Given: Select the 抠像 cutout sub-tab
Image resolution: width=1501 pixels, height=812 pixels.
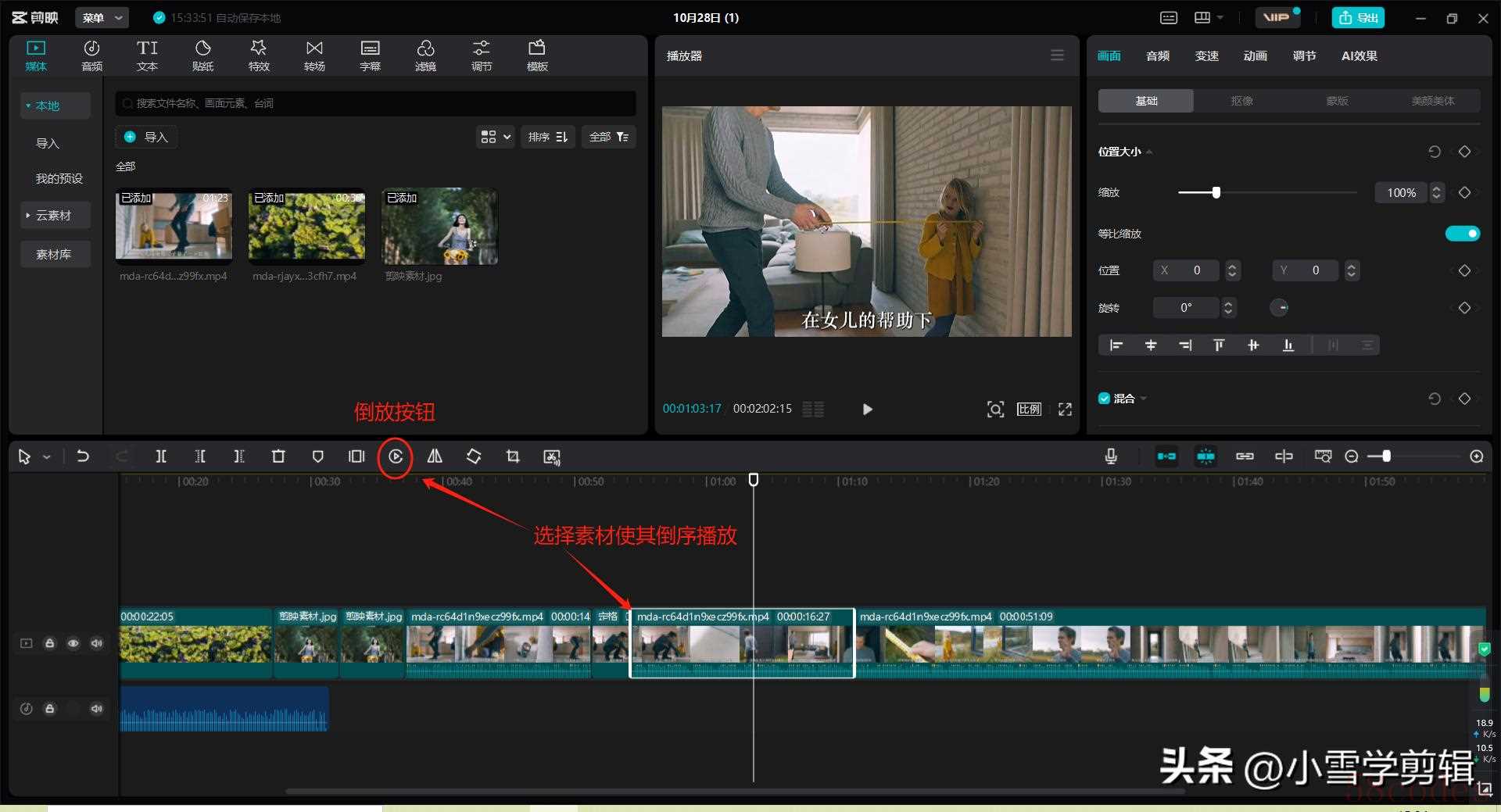Looking at the screenshot, I should [1241, 101].
